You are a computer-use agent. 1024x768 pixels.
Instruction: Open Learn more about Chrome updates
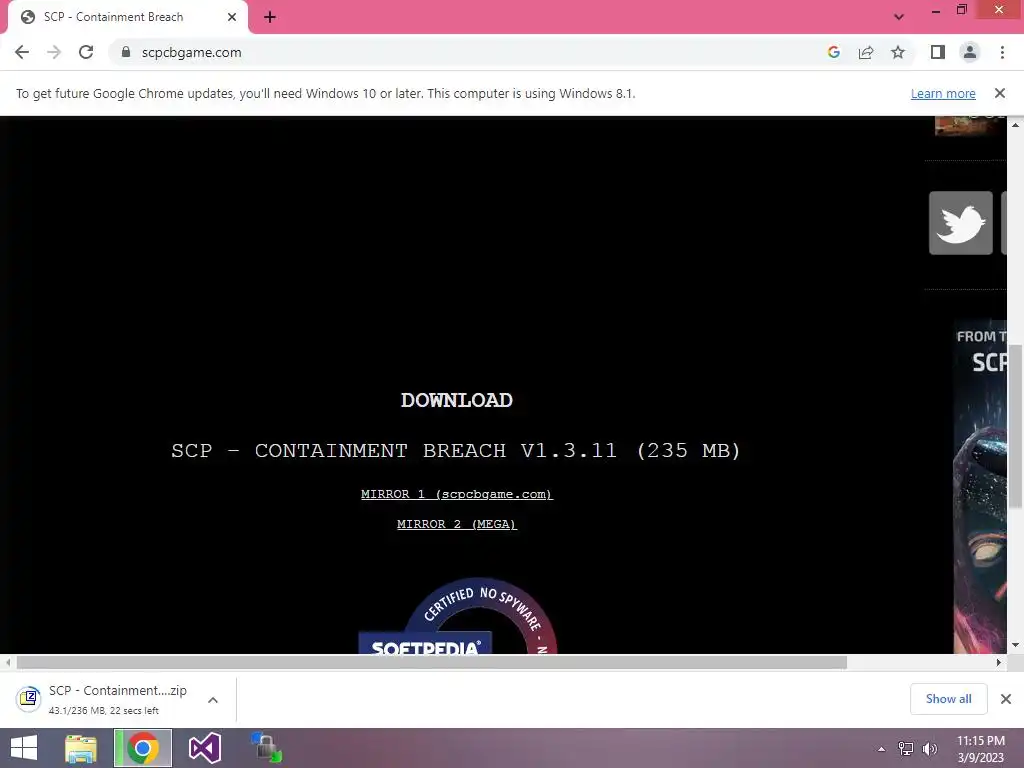[943, 93]
